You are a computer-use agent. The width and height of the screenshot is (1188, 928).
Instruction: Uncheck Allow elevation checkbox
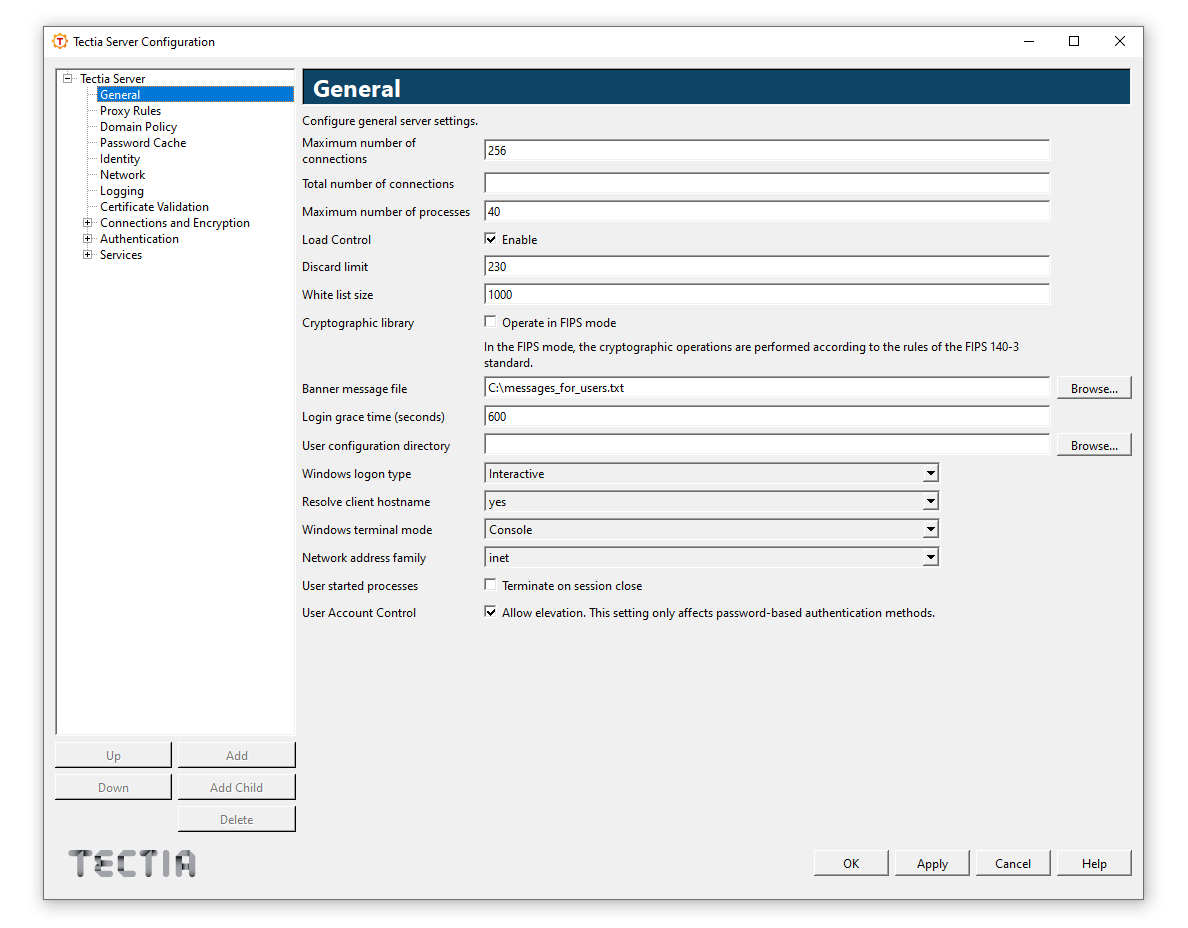tap(490, 612)
